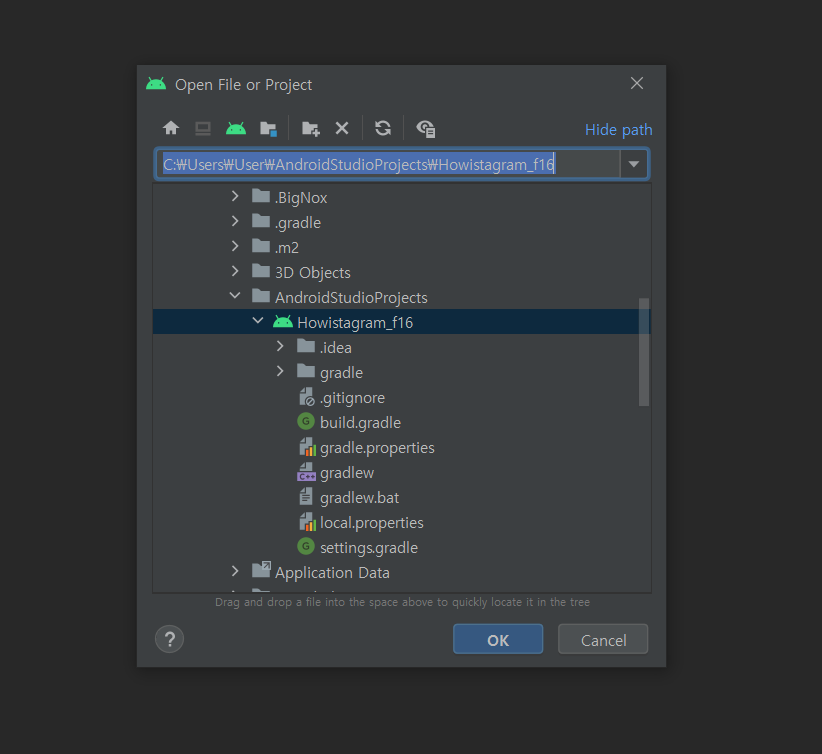Select the .m2 folder name
Screen dimensions: 822x754
(287, 247)
